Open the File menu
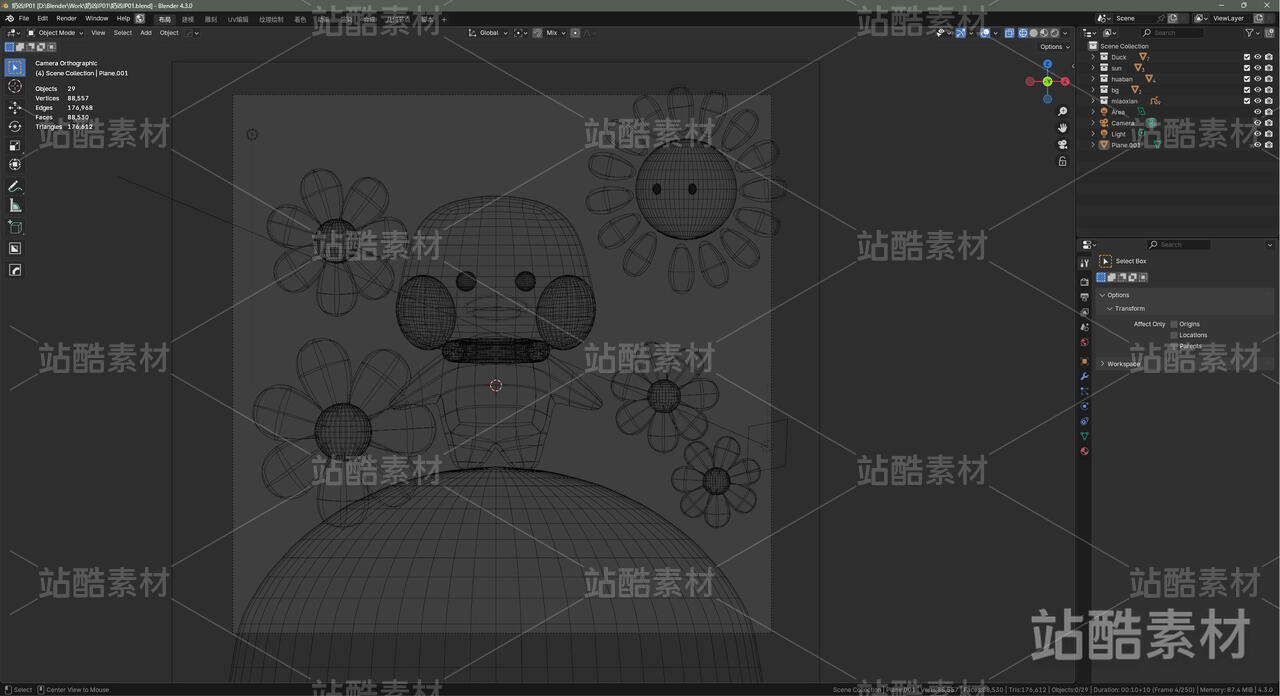This screenshot has width=1280, height=696. pos(24,18)
